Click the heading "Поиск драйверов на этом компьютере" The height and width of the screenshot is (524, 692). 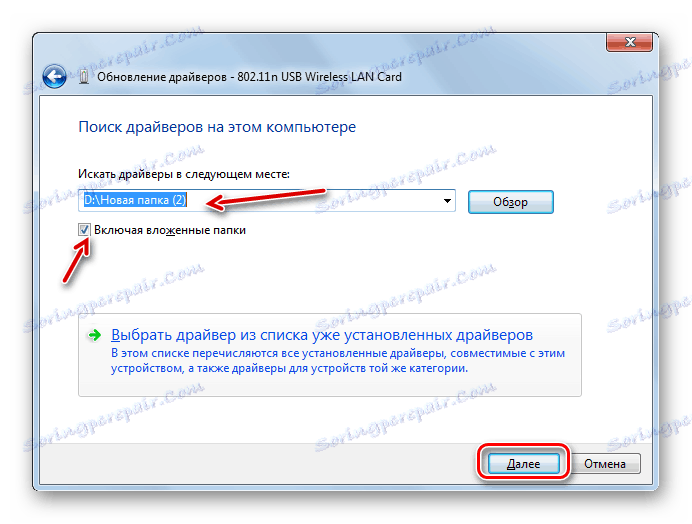click(217, 127)
